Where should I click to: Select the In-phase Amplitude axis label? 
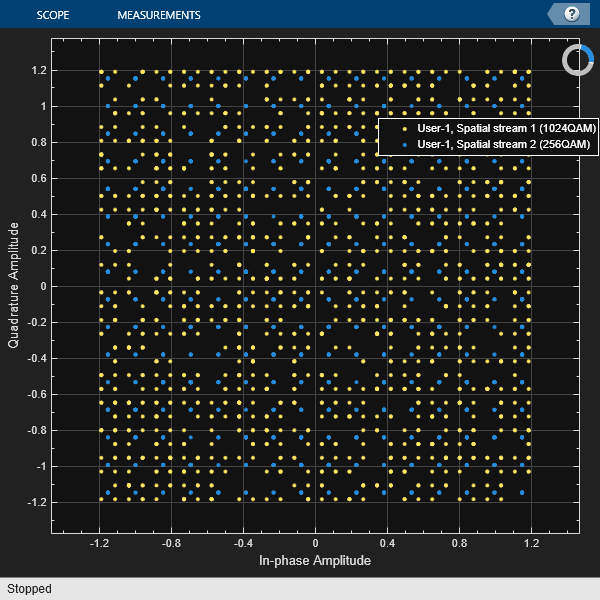coord(315,562)
